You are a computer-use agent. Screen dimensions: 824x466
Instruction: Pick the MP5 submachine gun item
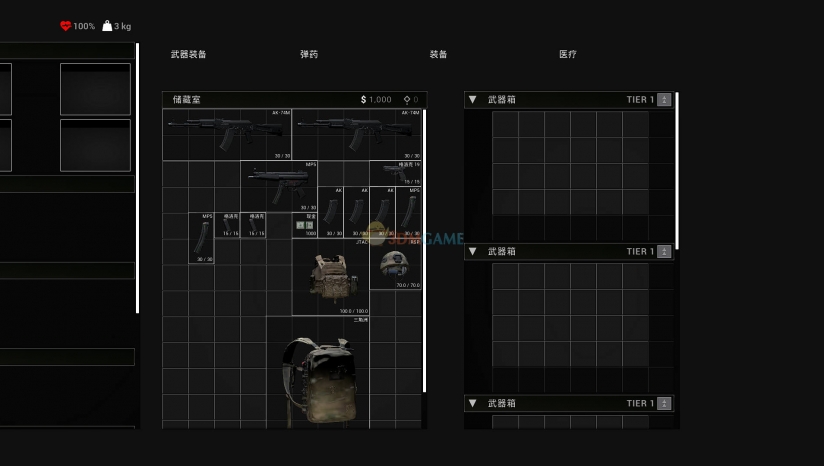click(279, 186)
